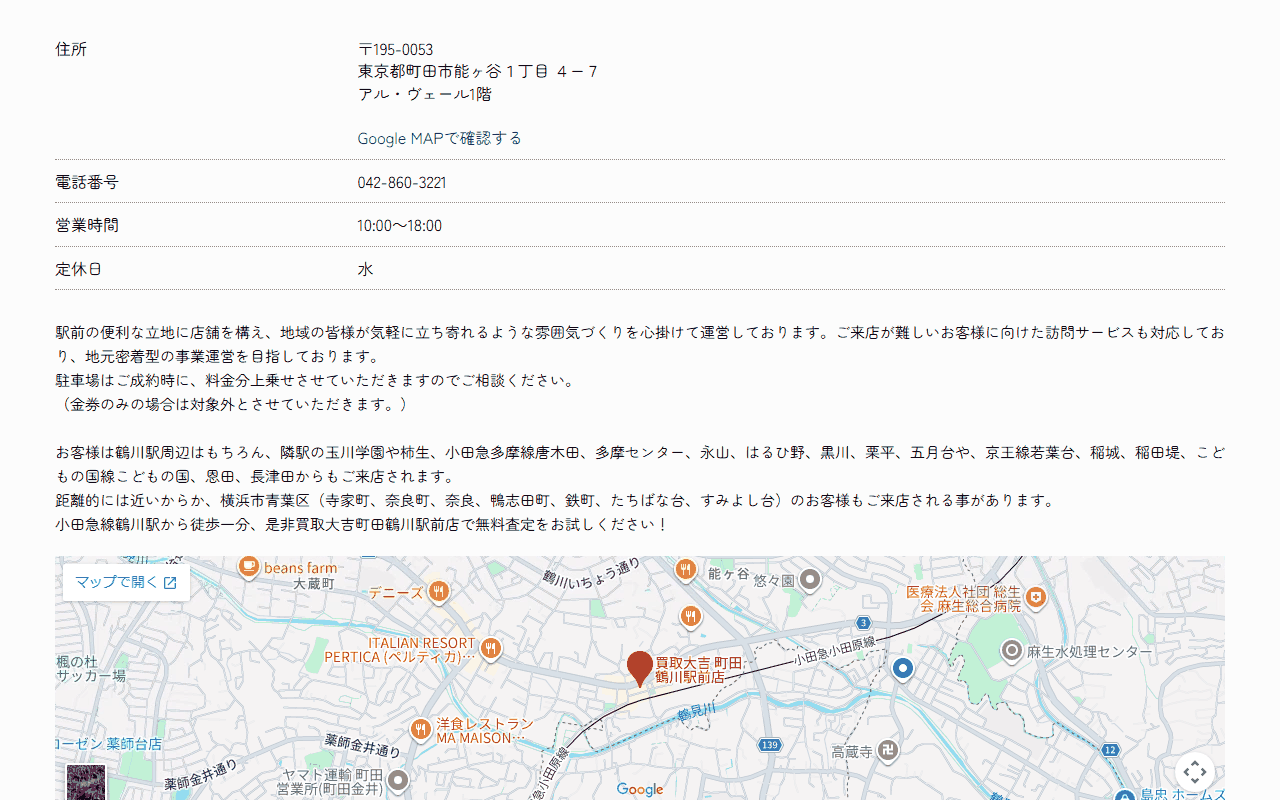Click the address line 東京都町田市能ヶ谷
Image resolution: width=1280 pixels, height=800 pixels.
(478, 72)
